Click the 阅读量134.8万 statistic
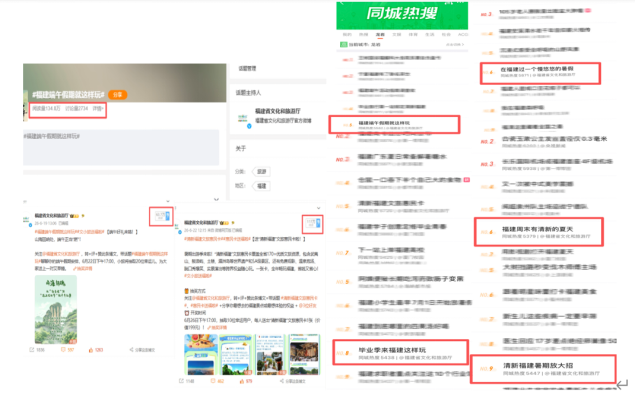 click(46, 109)
